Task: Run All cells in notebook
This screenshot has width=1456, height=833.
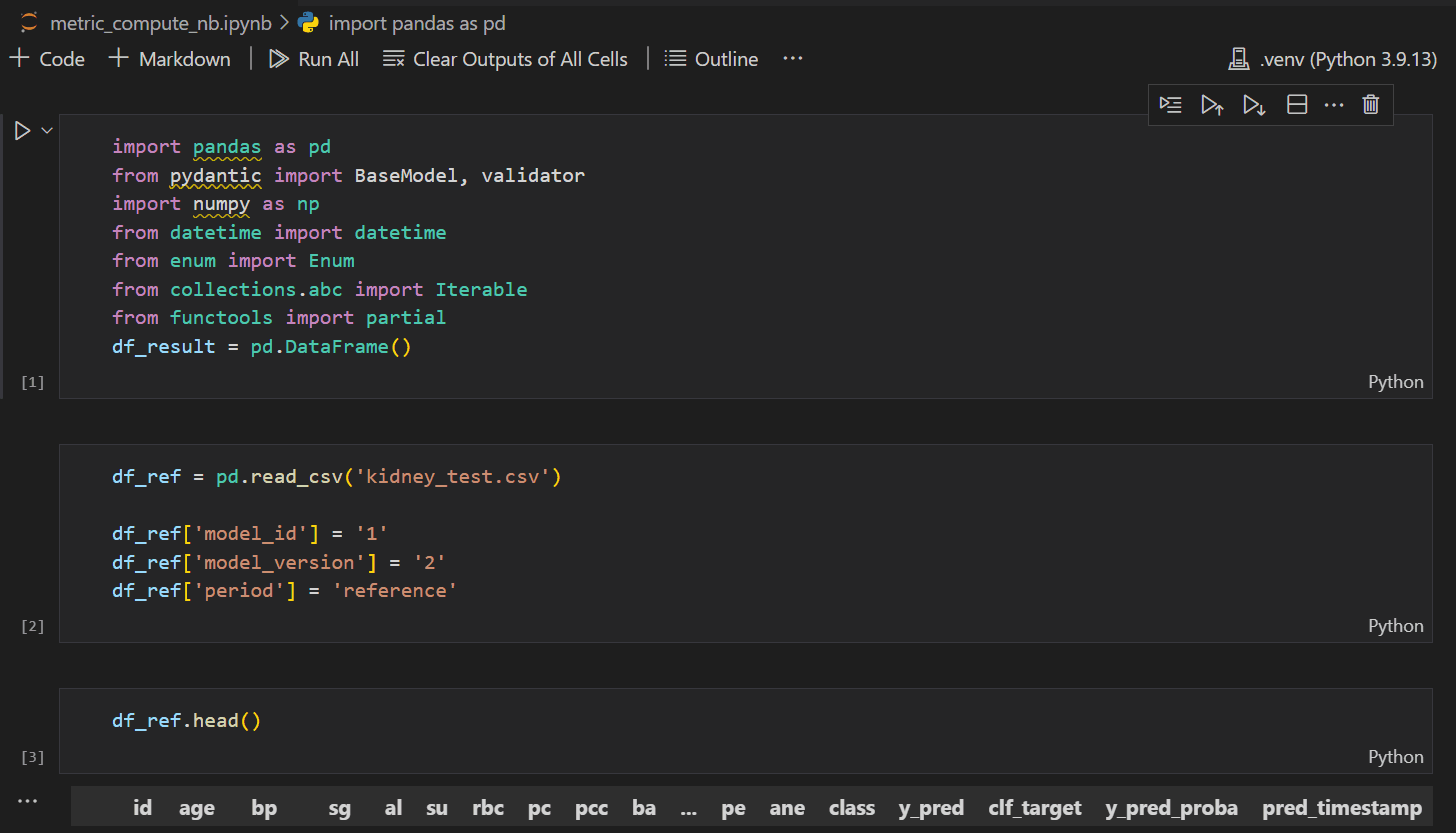Action: [314, 59]
